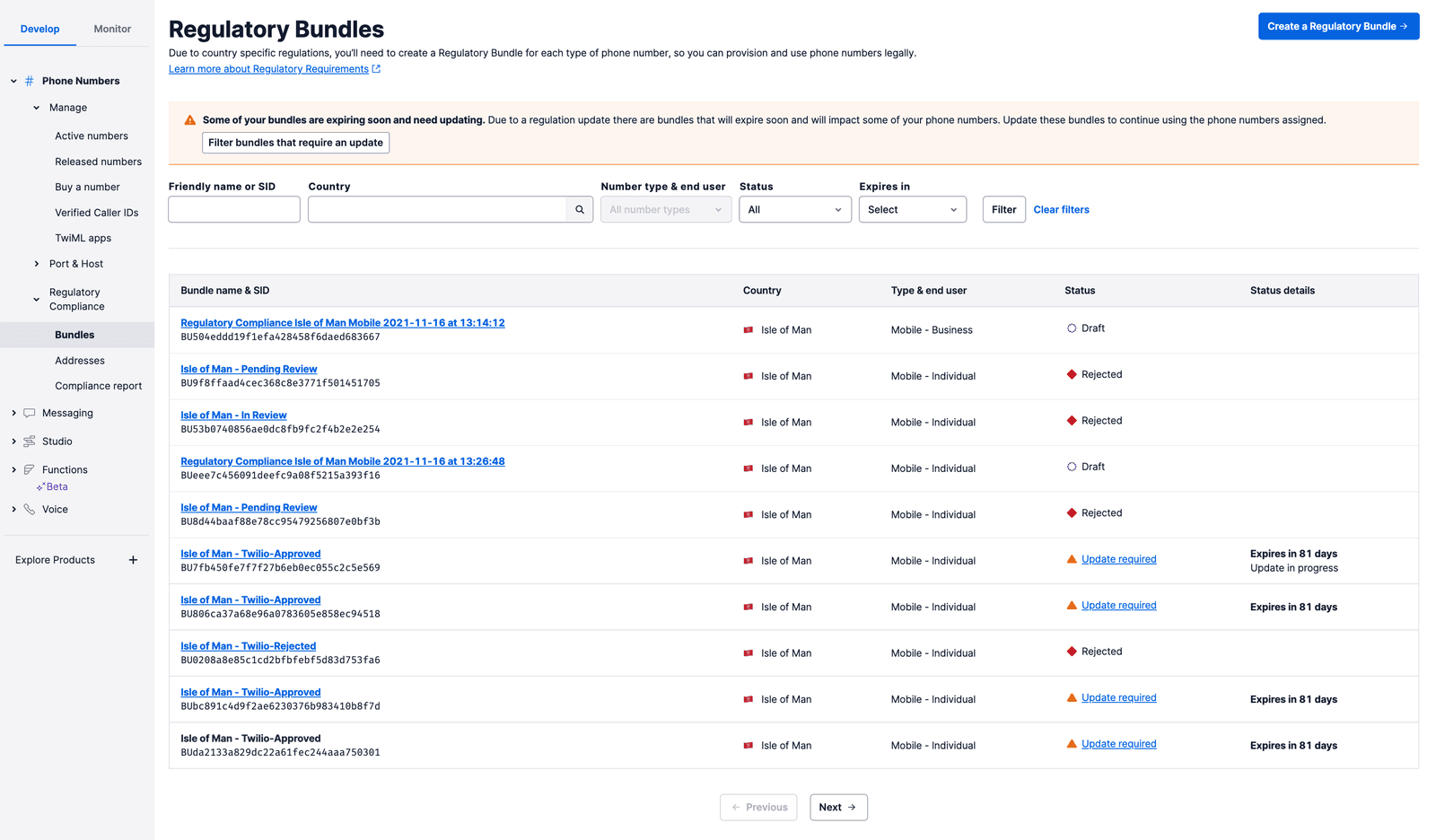Open the Status dropdown
This screenshot has height=840, width=1436.
coord(794,209)
